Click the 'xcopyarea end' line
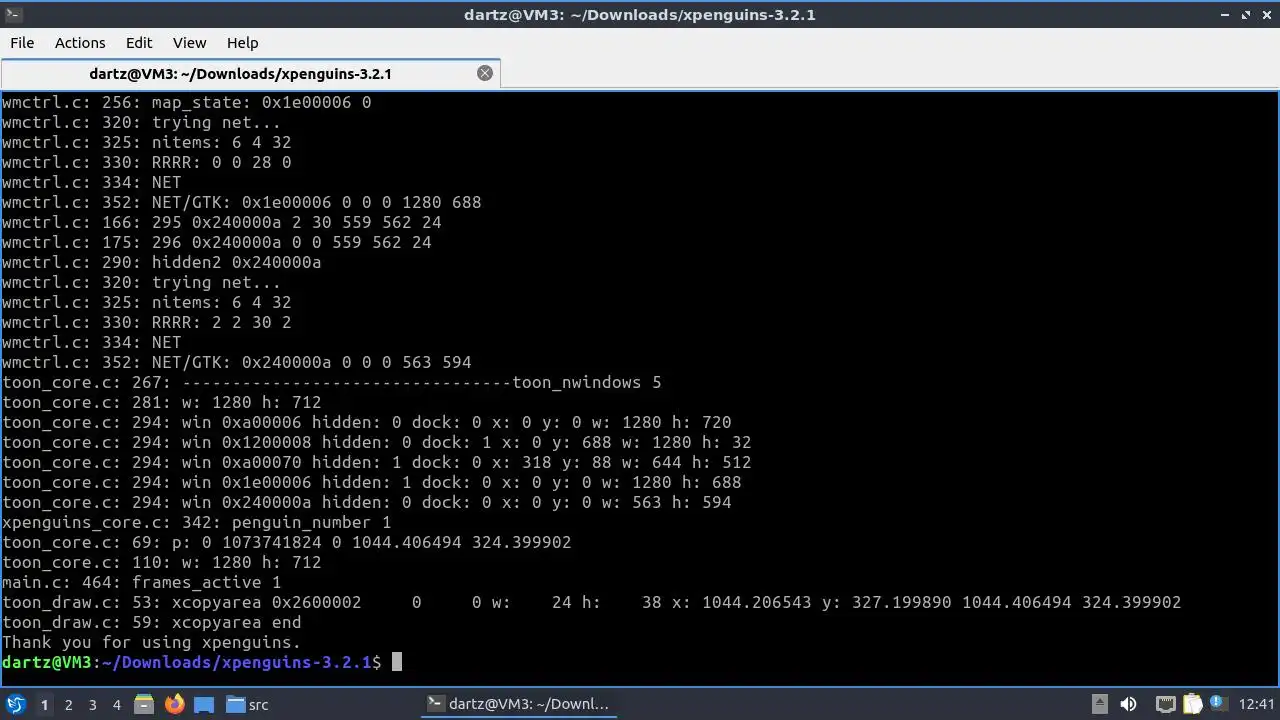This screenshot has height=720, width=1280. tap(151, 622)
